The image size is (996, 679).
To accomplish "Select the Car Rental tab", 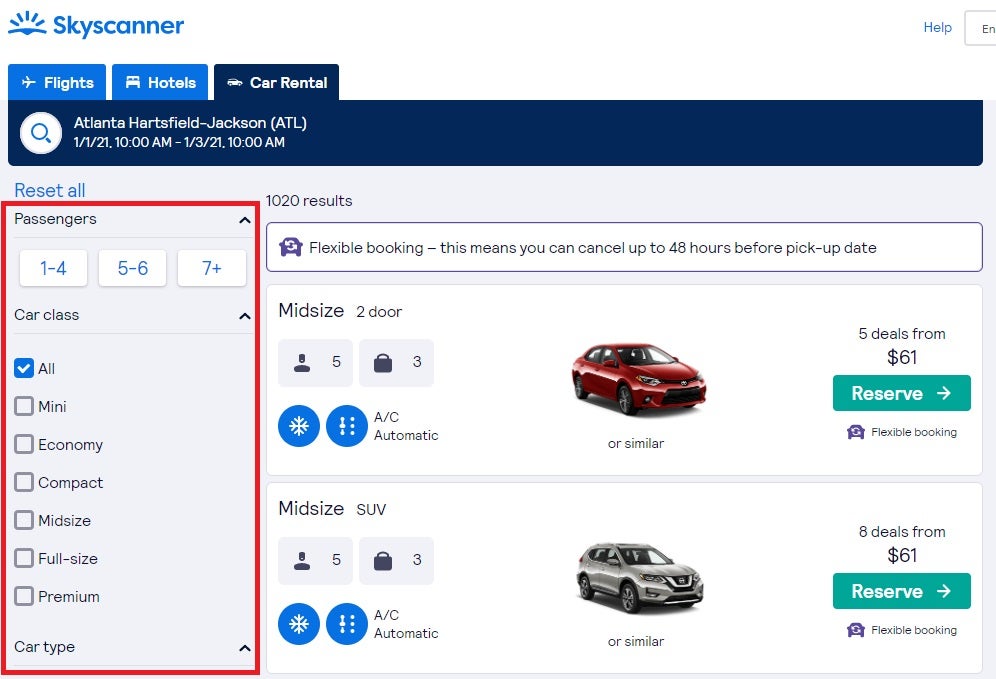I will pos(276,82).
